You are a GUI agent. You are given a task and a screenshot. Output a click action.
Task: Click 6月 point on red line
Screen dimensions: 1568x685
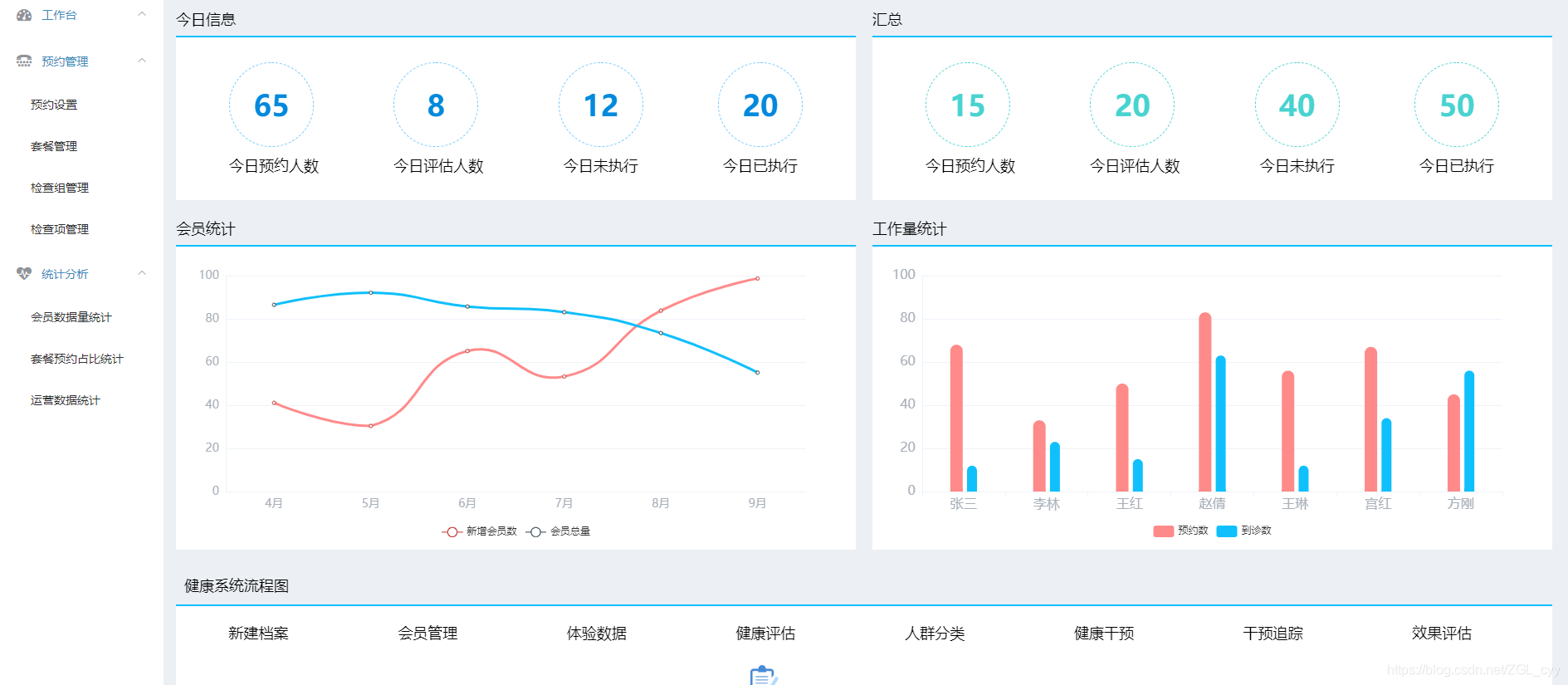[467, 350]
